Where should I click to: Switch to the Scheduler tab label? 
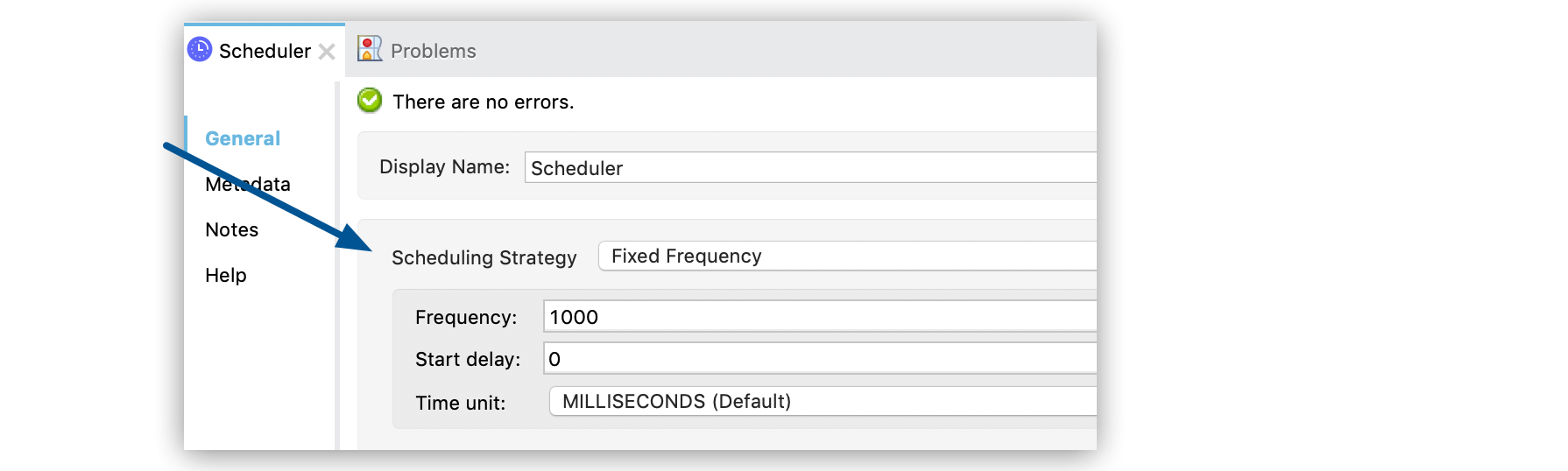point(265,51)
